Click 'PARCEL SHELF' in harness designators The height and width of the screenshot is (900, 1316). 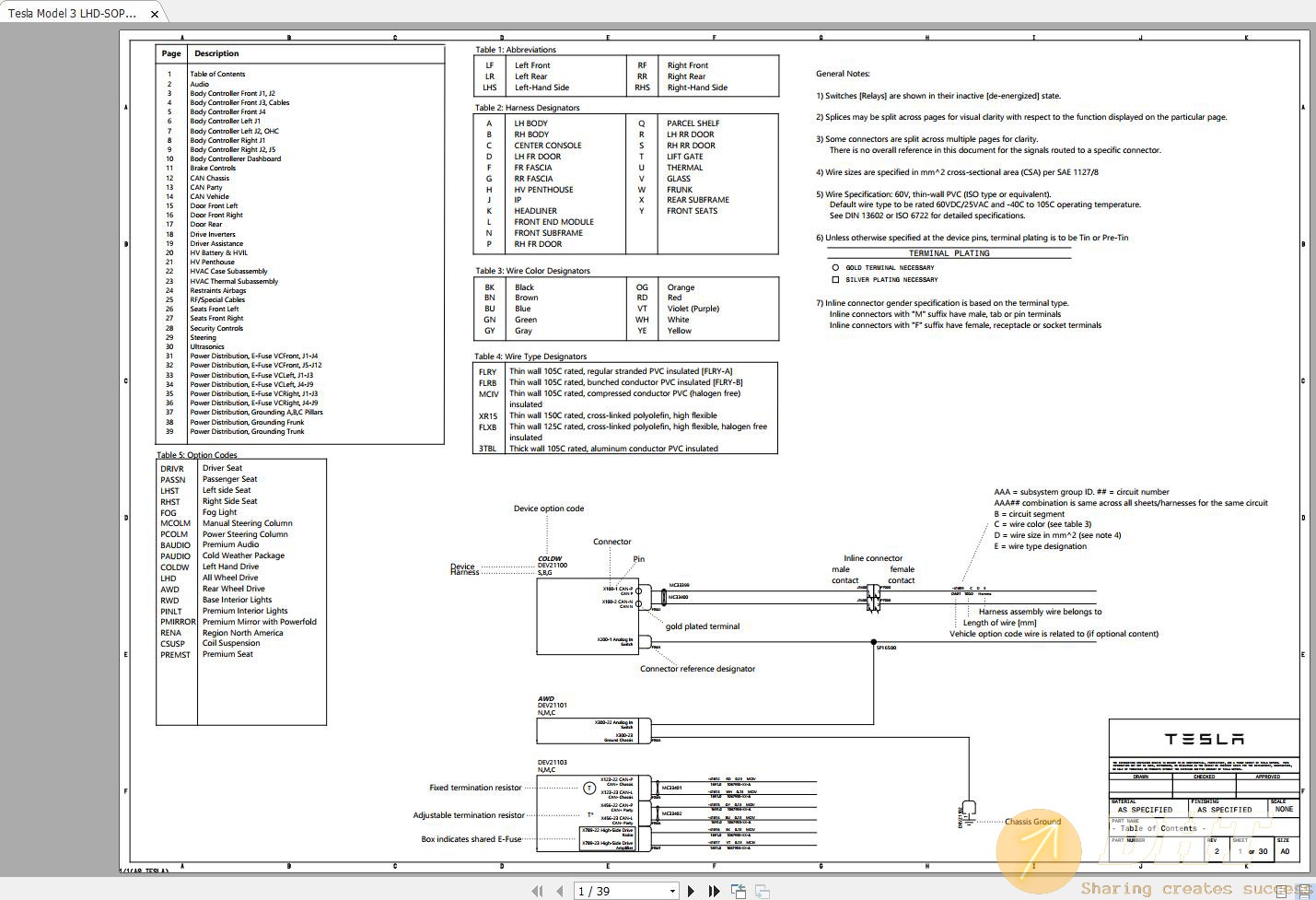point(693,123)
